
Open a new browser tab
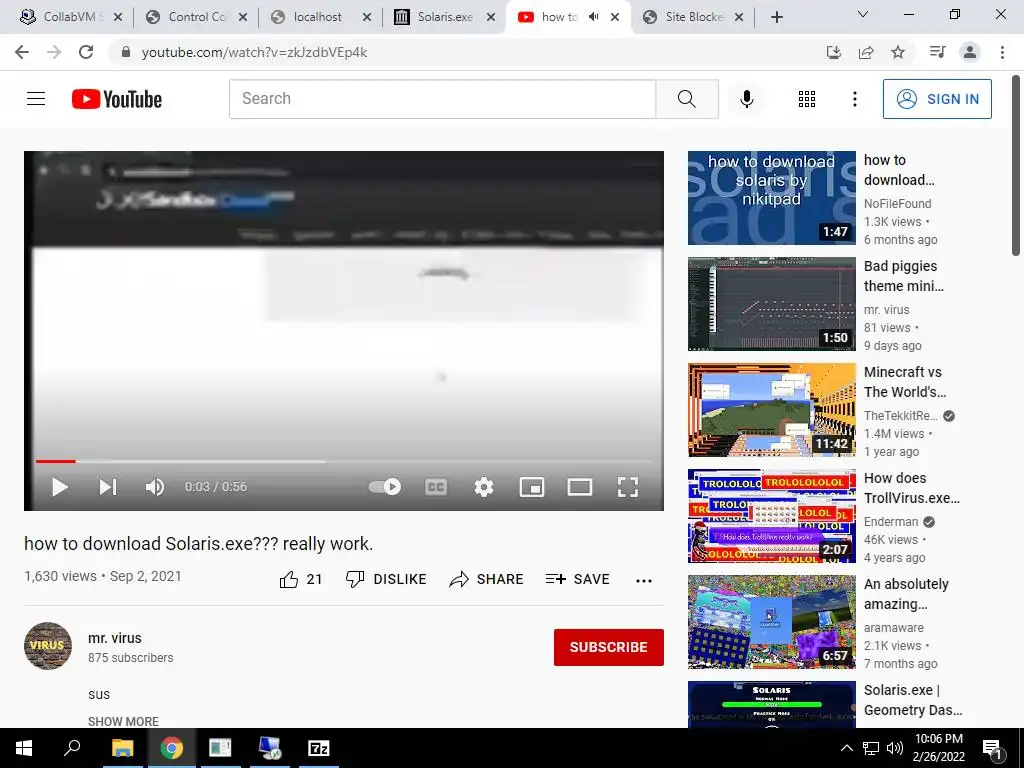coord(776,17)
